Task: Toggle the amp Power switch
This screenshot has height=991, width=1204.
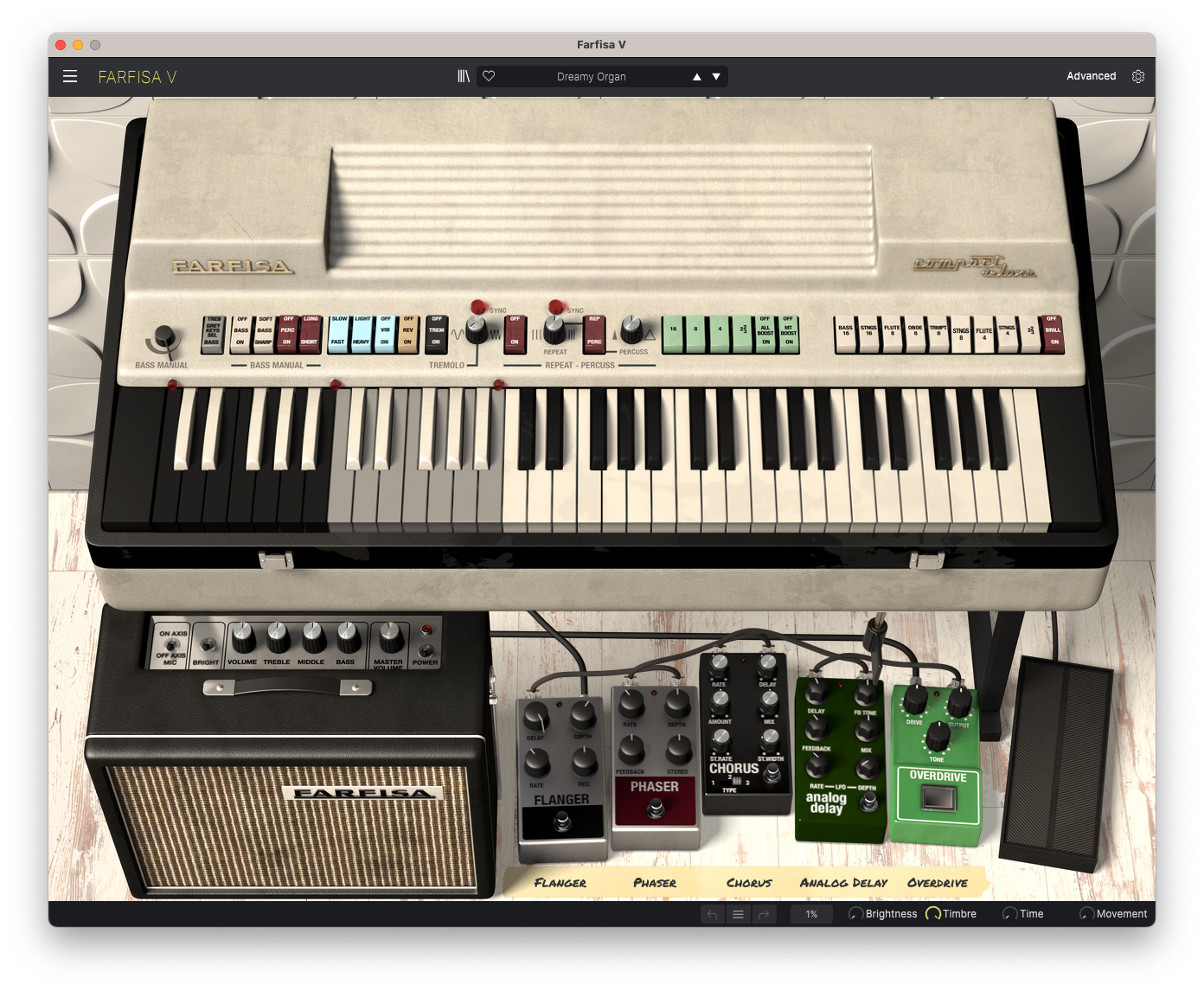Action: (x=426, y=649)
